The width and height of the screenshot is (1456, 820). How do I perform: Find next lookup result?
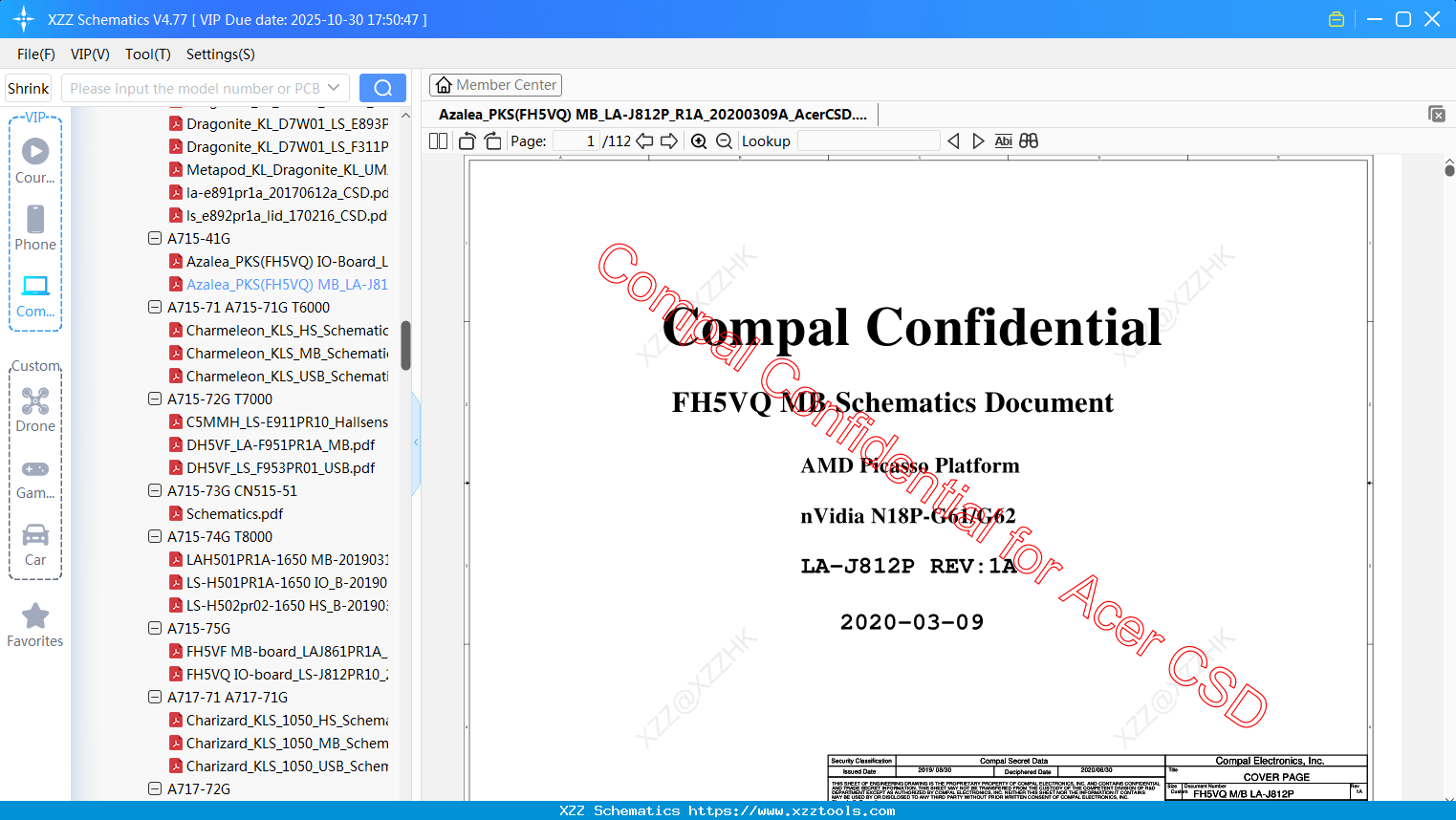click(978, 140)
